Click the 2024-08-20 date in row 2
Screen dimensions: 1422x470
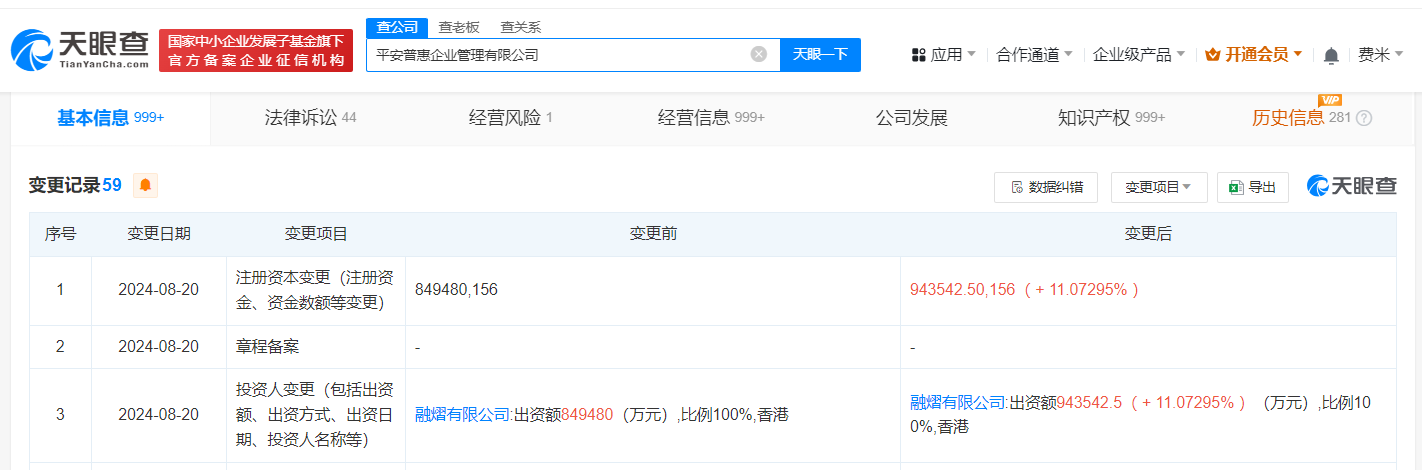(x=158, y=347)
